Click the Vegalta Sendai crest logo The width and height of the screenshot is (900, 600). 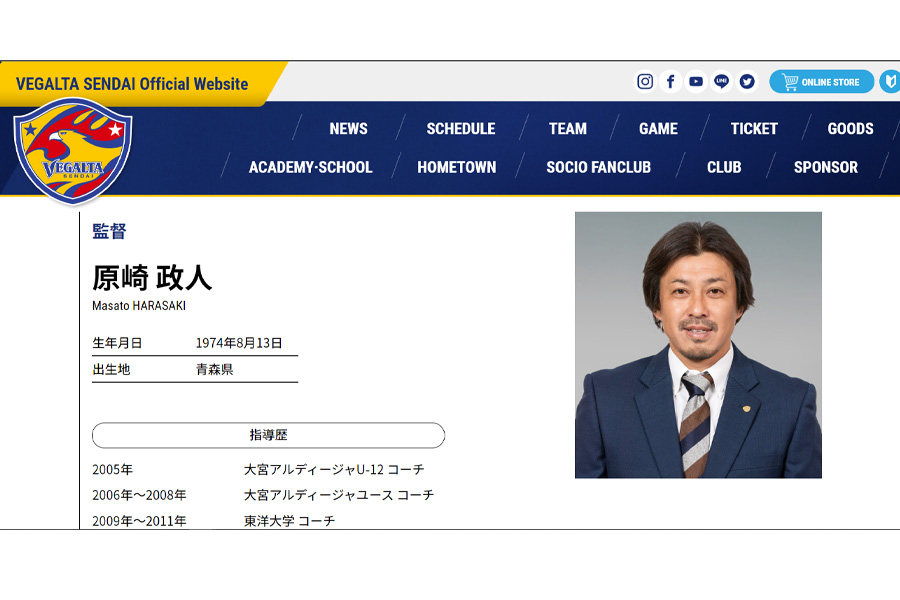pos(72,152)
